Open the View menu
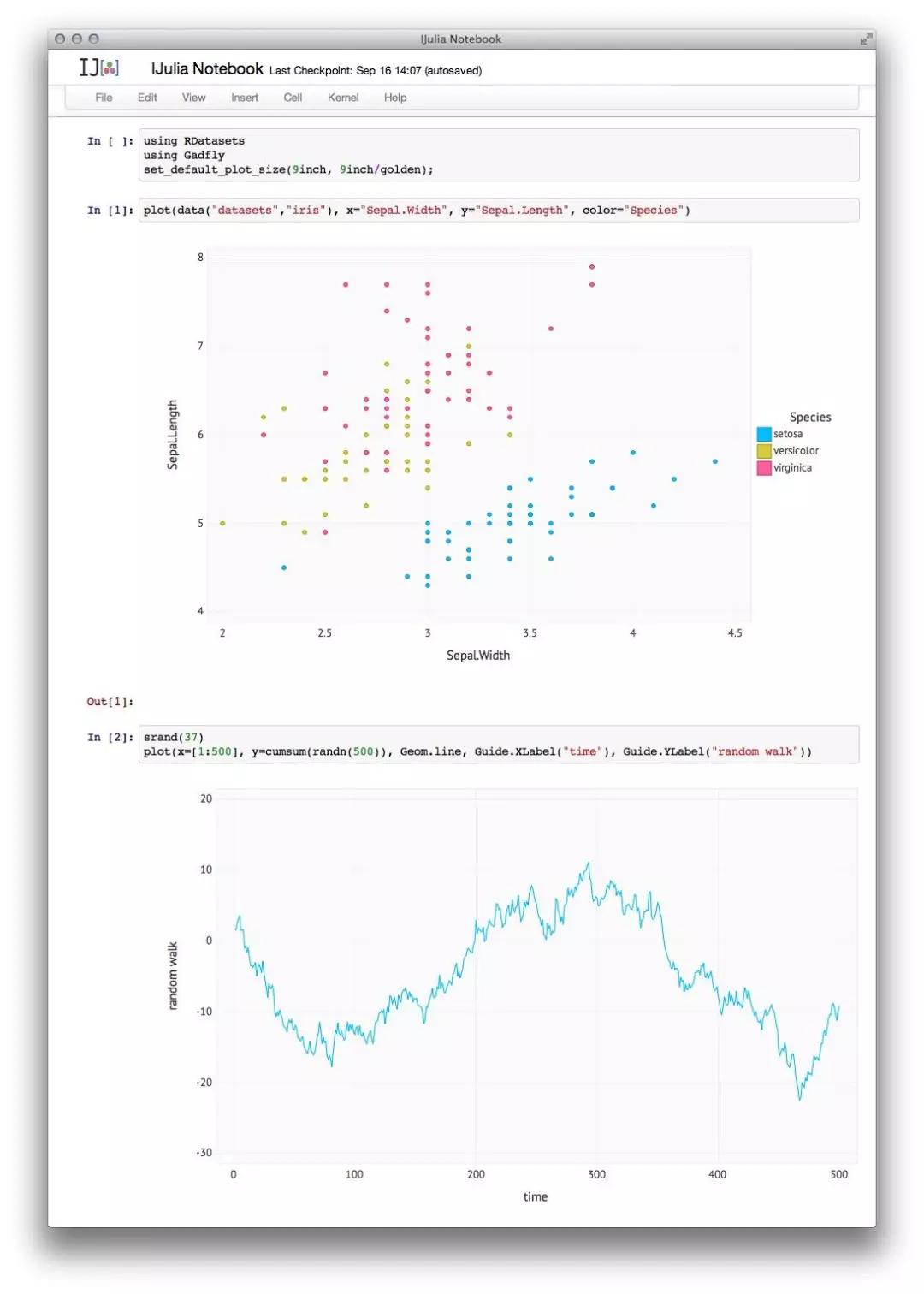This screenshot has height=1294, width=924. [x=194, y=98]
